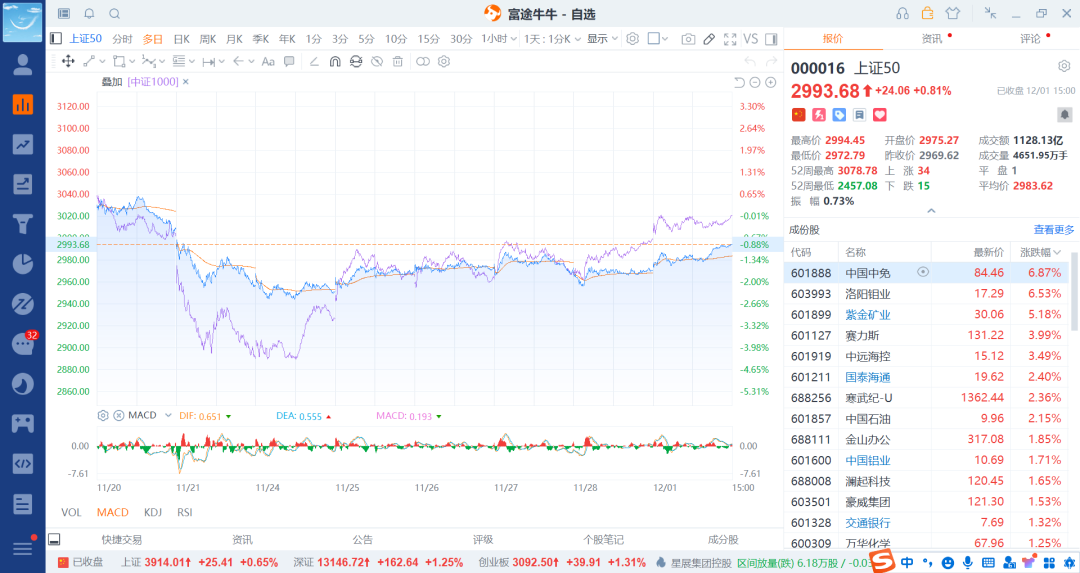The image size is (1080, 573).
Task: Select the move crosshair drawing tool
Action: click(x=68, y=61)
